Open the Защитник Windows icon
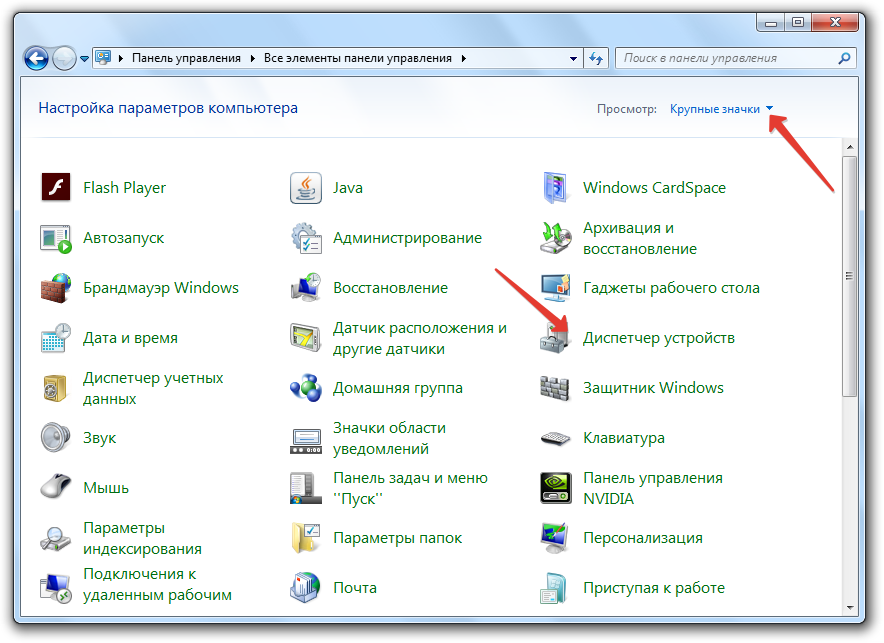This screenshot has height=643, width=884. coord(555,388)
